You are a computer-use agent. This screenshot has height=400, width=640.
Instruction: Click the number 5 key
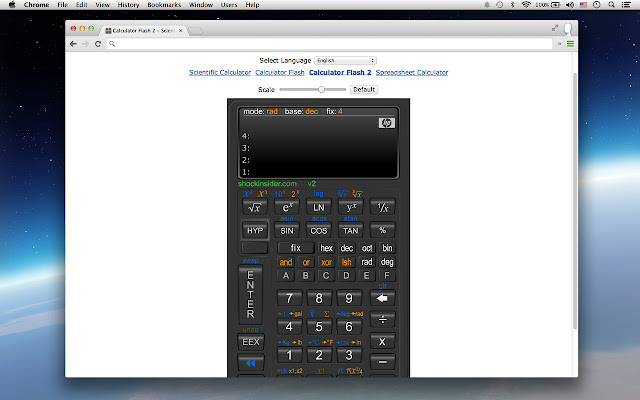coord(319,327)
